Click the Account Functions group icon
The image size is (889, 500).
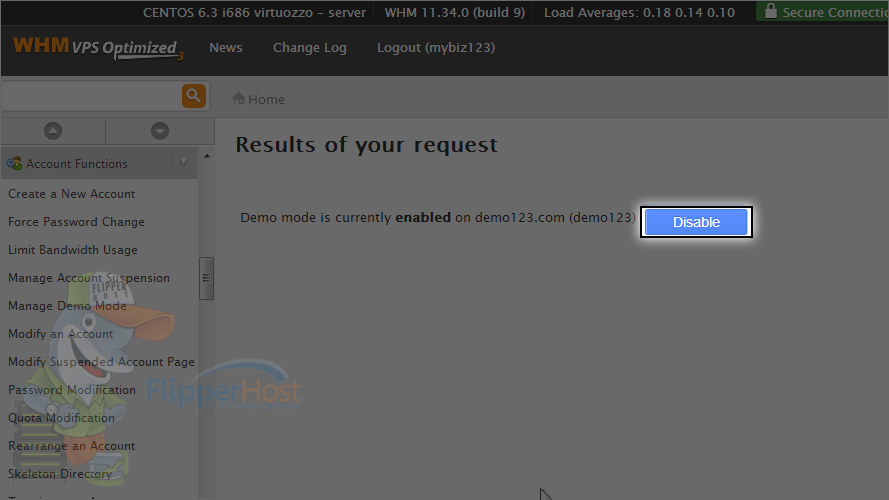tap(14, 164)
